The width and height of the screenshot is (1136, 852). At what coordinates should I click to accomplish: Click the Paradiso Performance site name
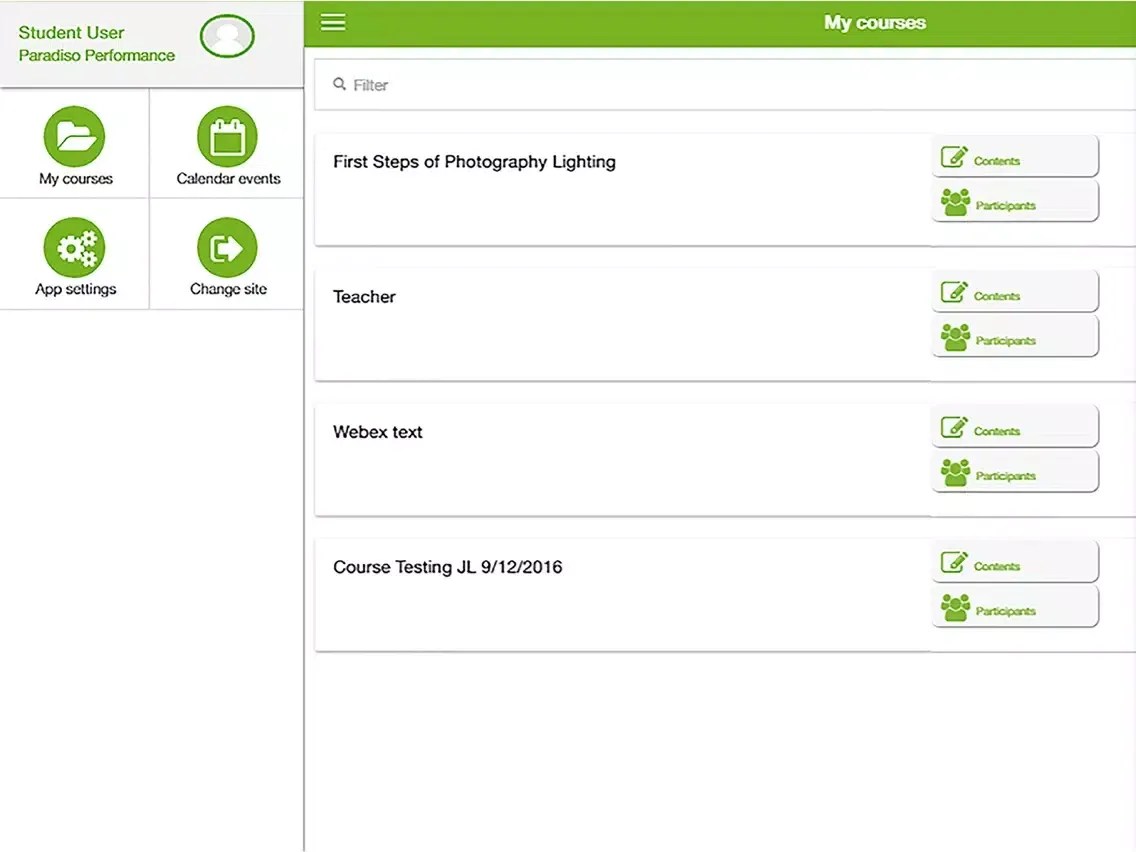point(96,55)
